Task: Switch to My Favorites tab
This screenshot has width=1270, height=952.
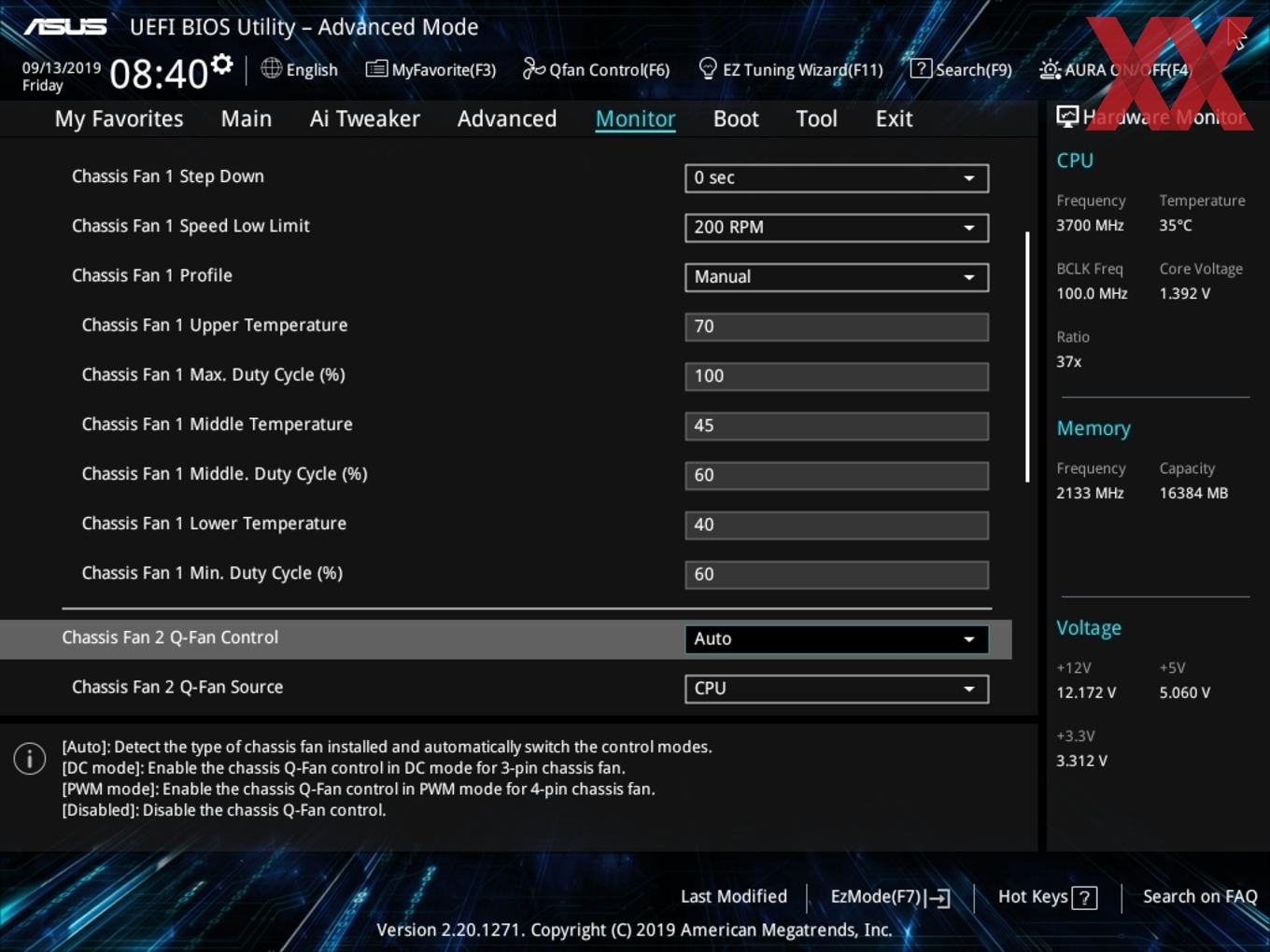Action: point(119,119)
